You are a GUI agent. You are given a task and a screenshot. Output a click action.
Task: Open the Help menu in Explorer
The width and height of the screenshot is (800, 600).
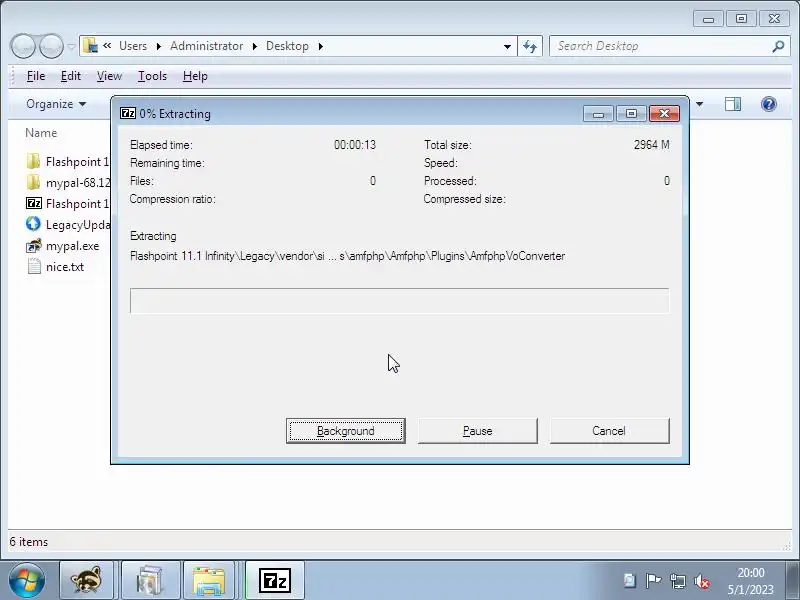pyautogui.click(x=195, y=76)
